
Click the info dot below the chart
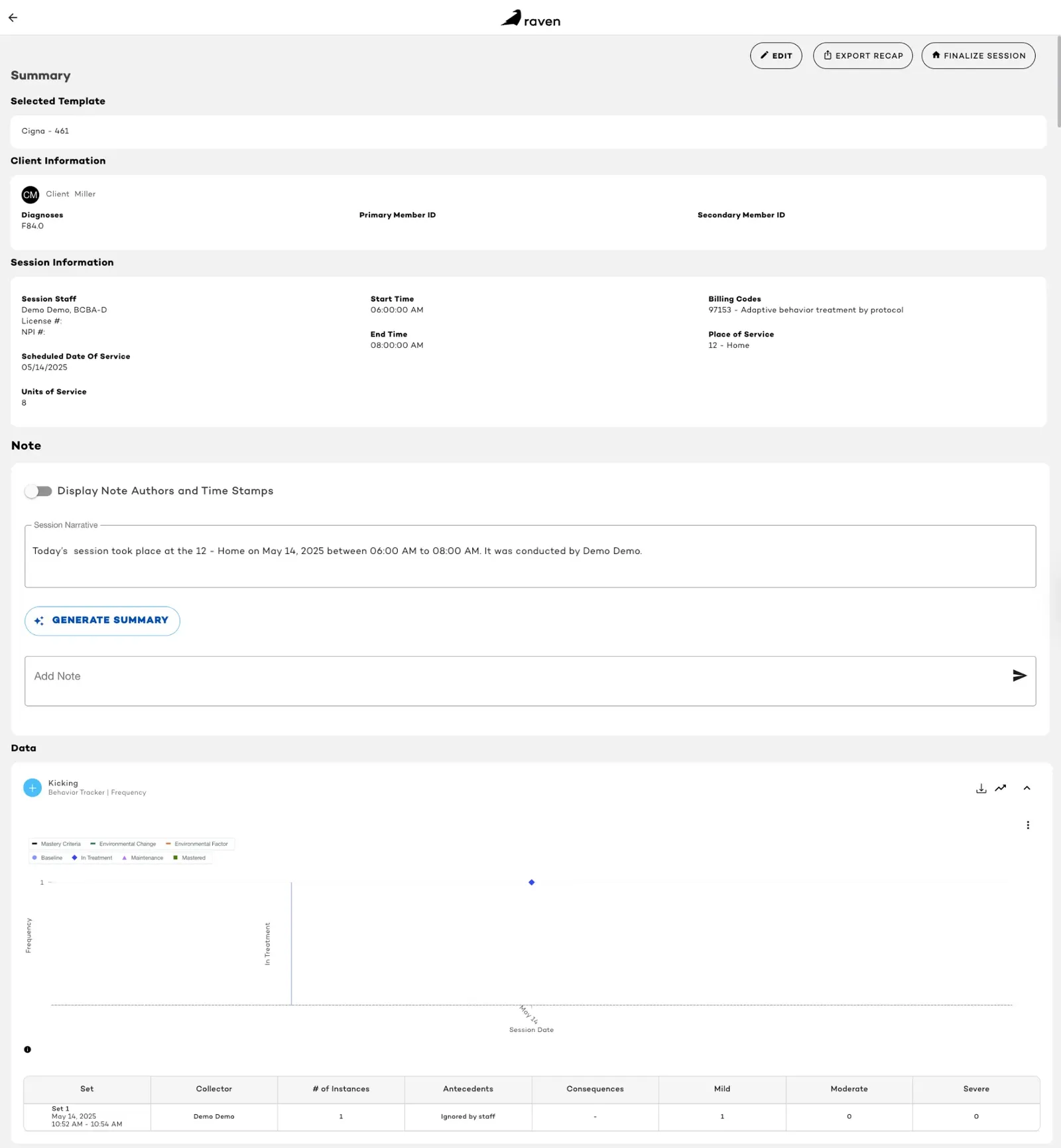[x=27, y=1049]
